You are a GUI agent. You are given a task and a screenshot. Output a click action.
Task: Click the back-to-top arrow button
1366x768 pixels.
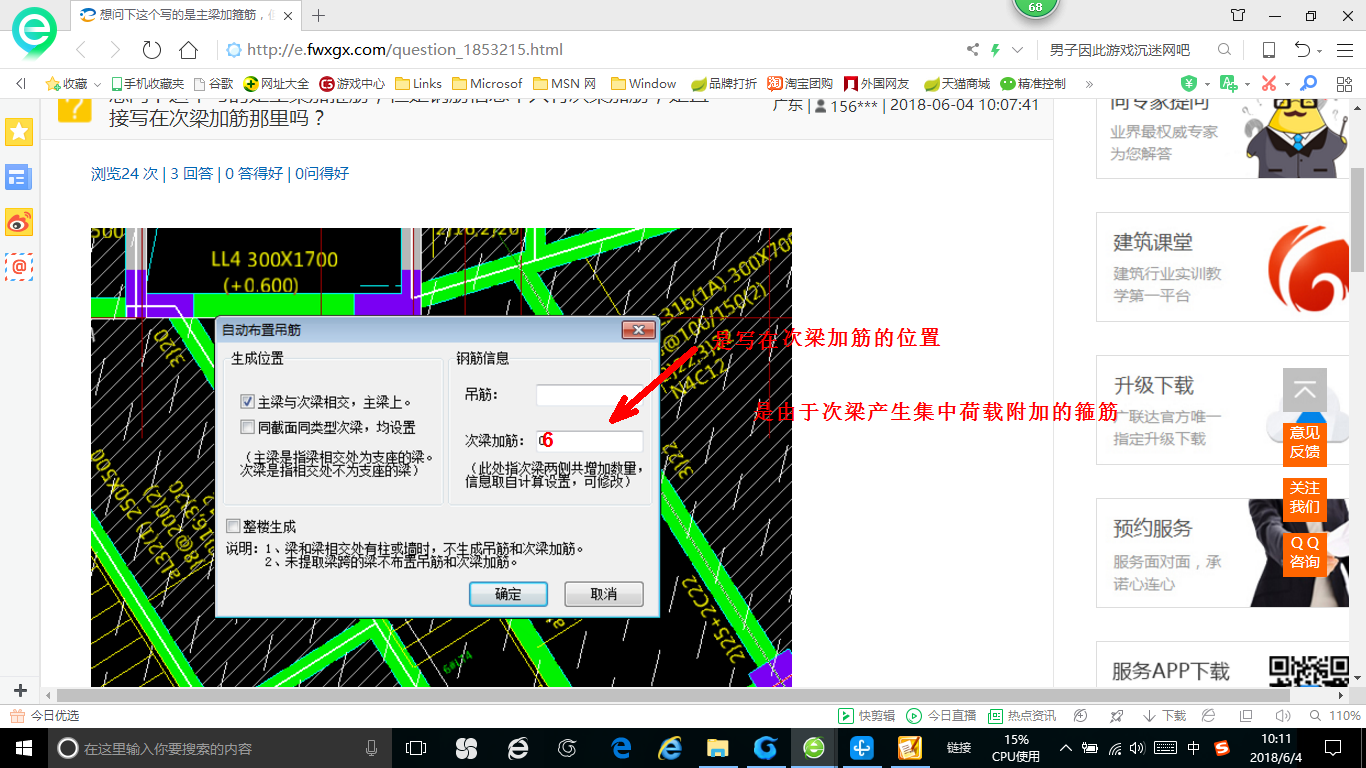(1304, 391)
